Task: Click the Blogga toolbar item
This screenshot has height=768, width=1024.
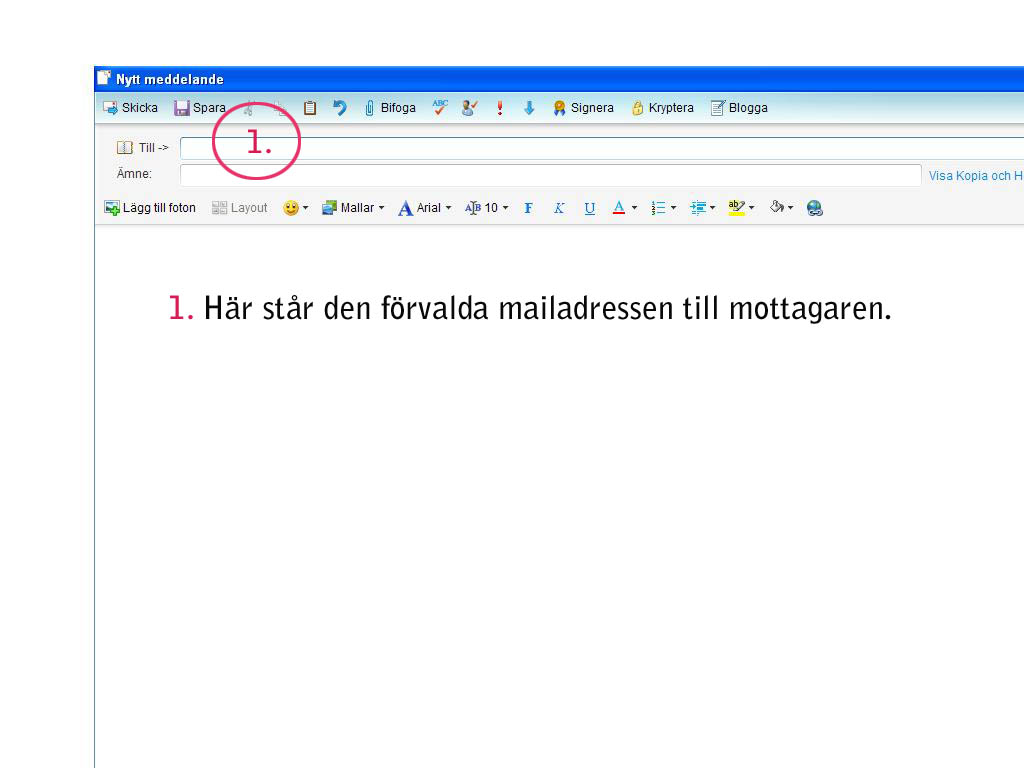Action: [x=739, y=108]
